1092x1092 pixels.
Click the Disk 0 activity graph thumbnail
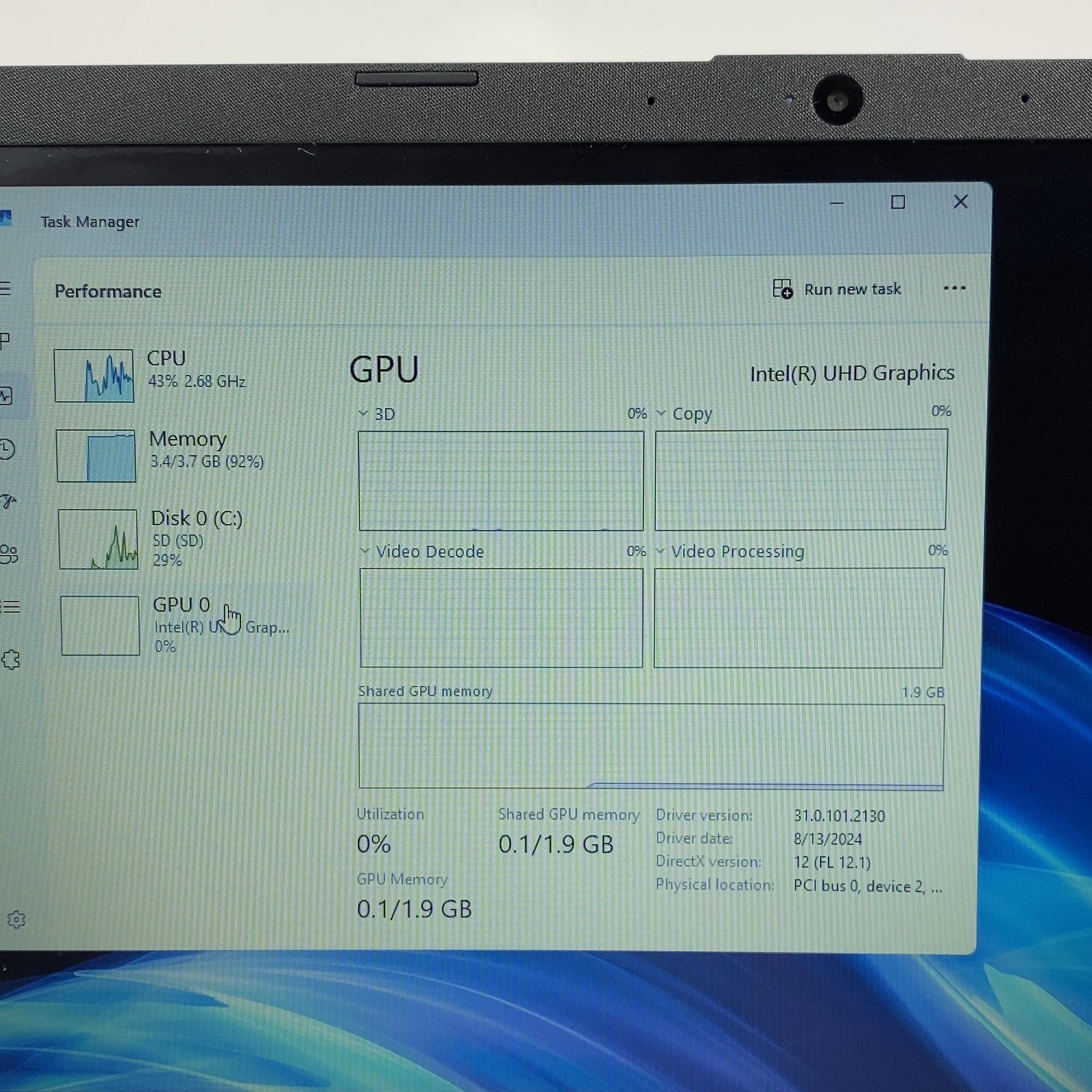pos(98,539)
